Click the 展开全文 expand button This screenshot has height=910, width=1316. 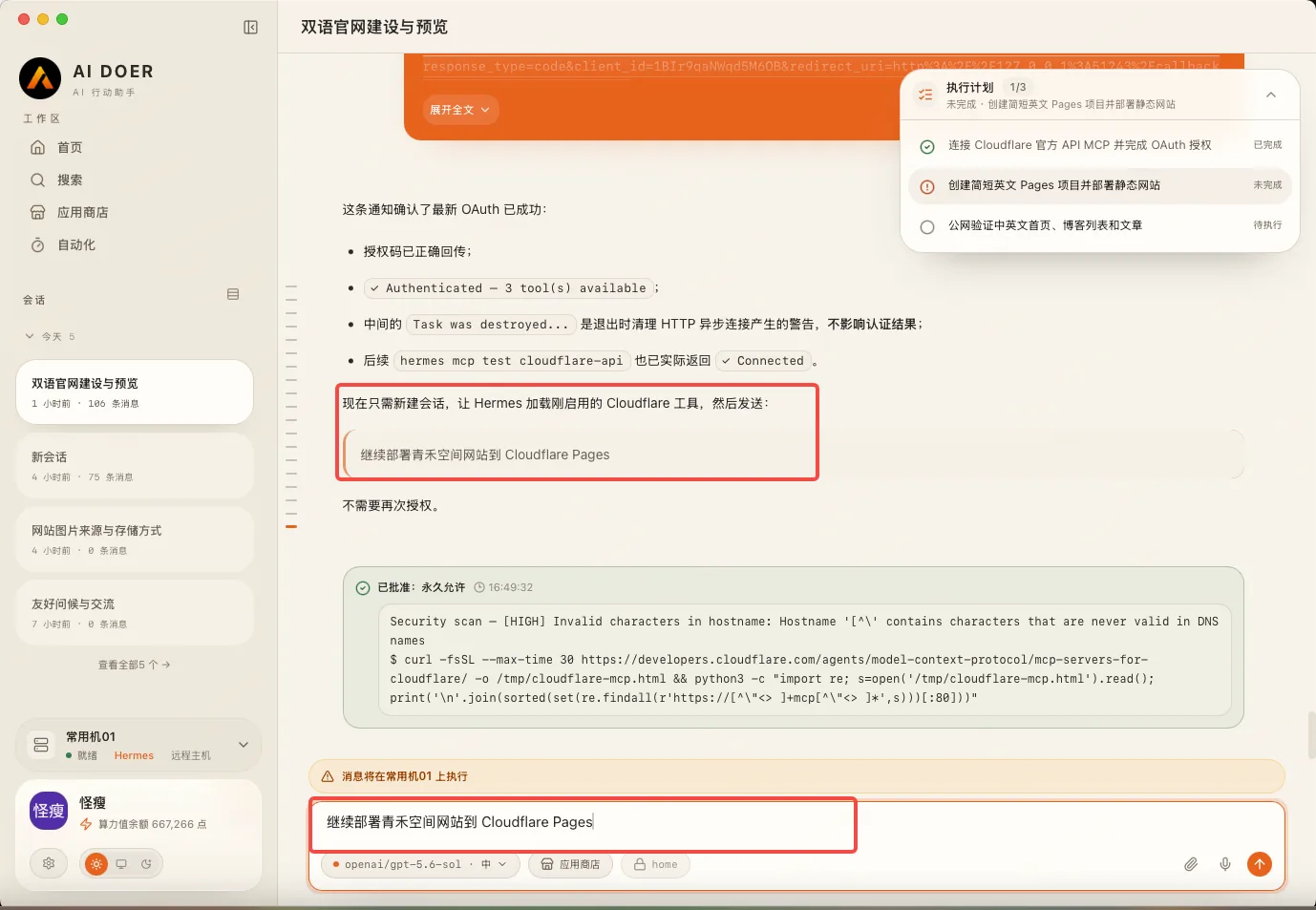click(459, 110)
